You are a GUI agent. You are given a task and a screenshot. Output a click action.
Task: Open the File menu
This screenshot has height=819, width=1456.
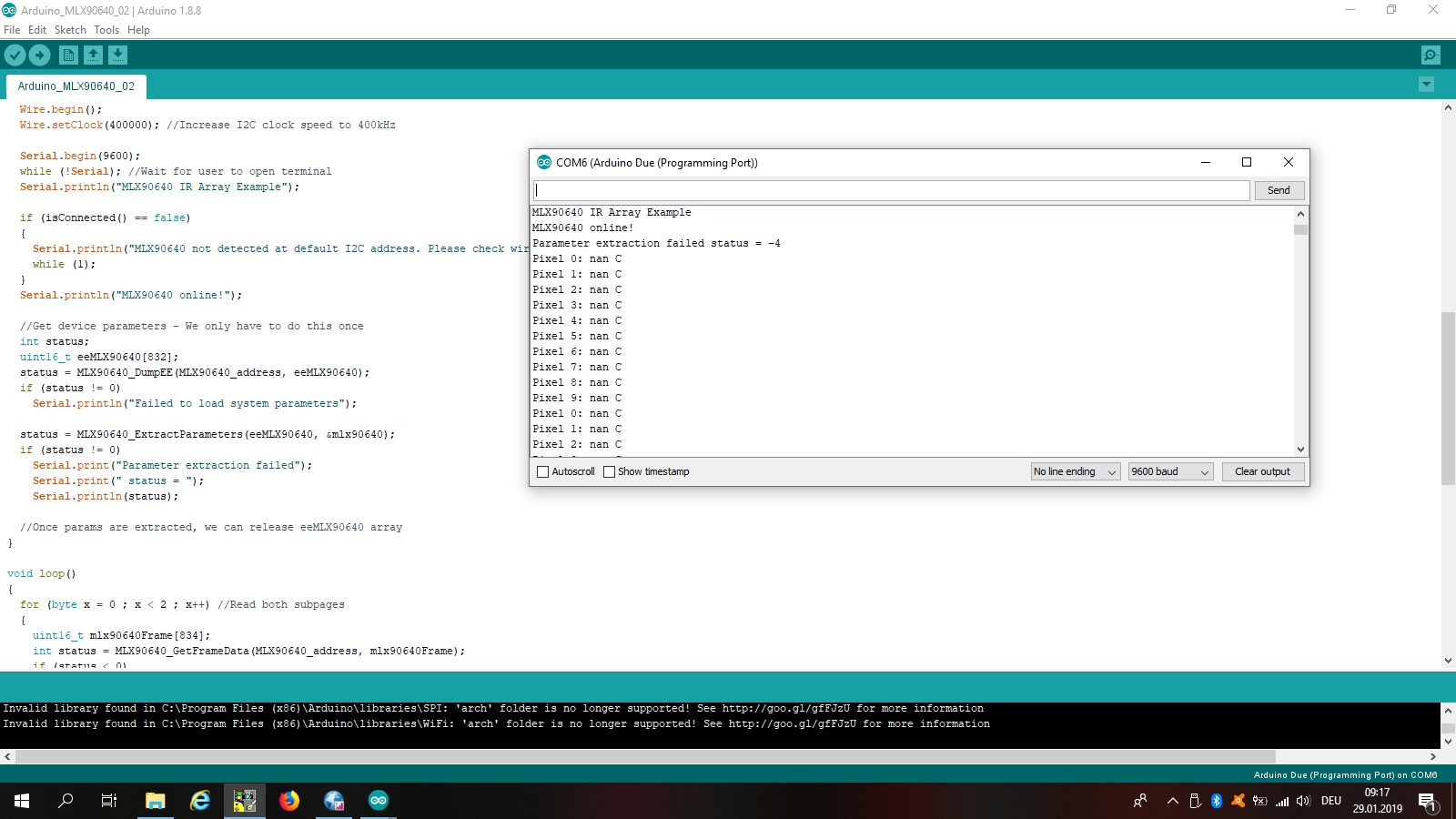(12, 30)
